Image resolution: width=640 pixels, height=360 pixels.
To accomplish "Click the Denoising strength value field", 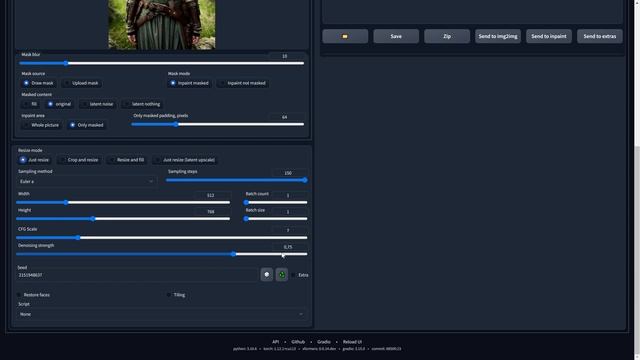I will tap(289, 247).
